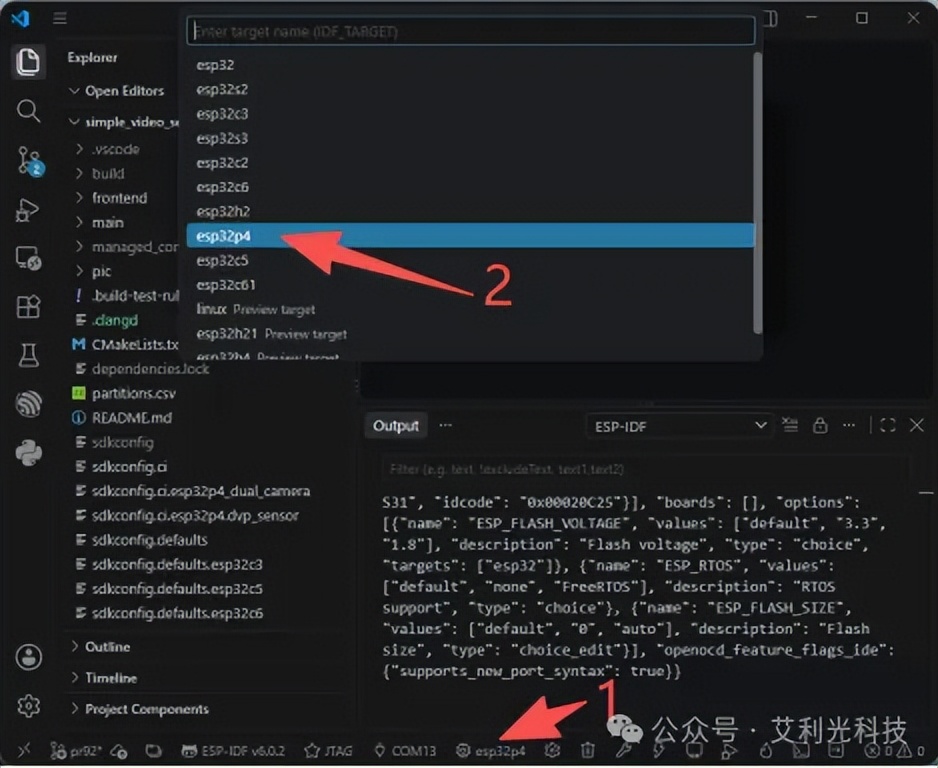Open README.md file

(122, 417)
